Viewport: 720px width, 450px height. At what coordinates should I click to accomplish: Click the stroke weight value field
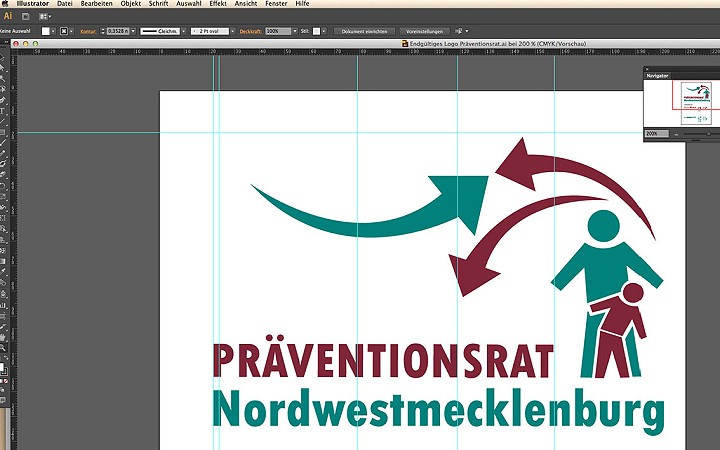coord(118,31)
